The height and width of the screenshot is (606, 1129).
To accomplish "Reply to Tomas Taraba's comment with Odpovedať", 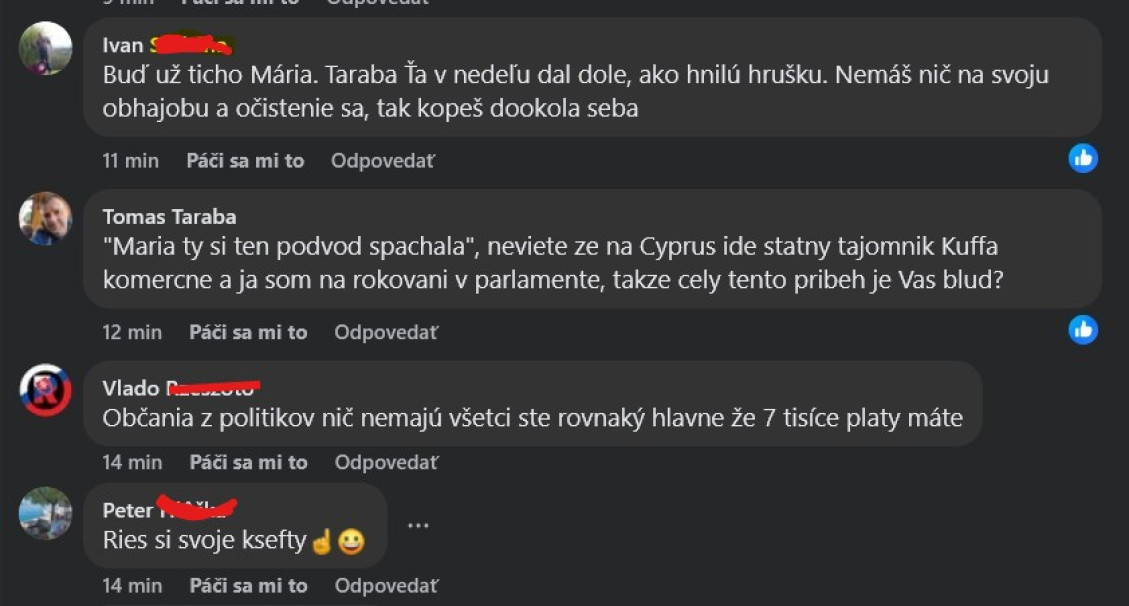I will [x=386, y=332].
